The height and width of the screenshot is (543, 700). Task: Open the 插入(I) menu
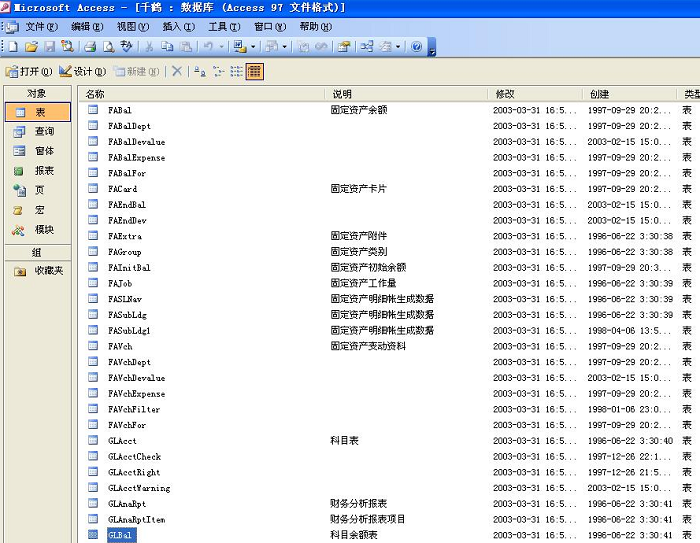click(178, 26)
